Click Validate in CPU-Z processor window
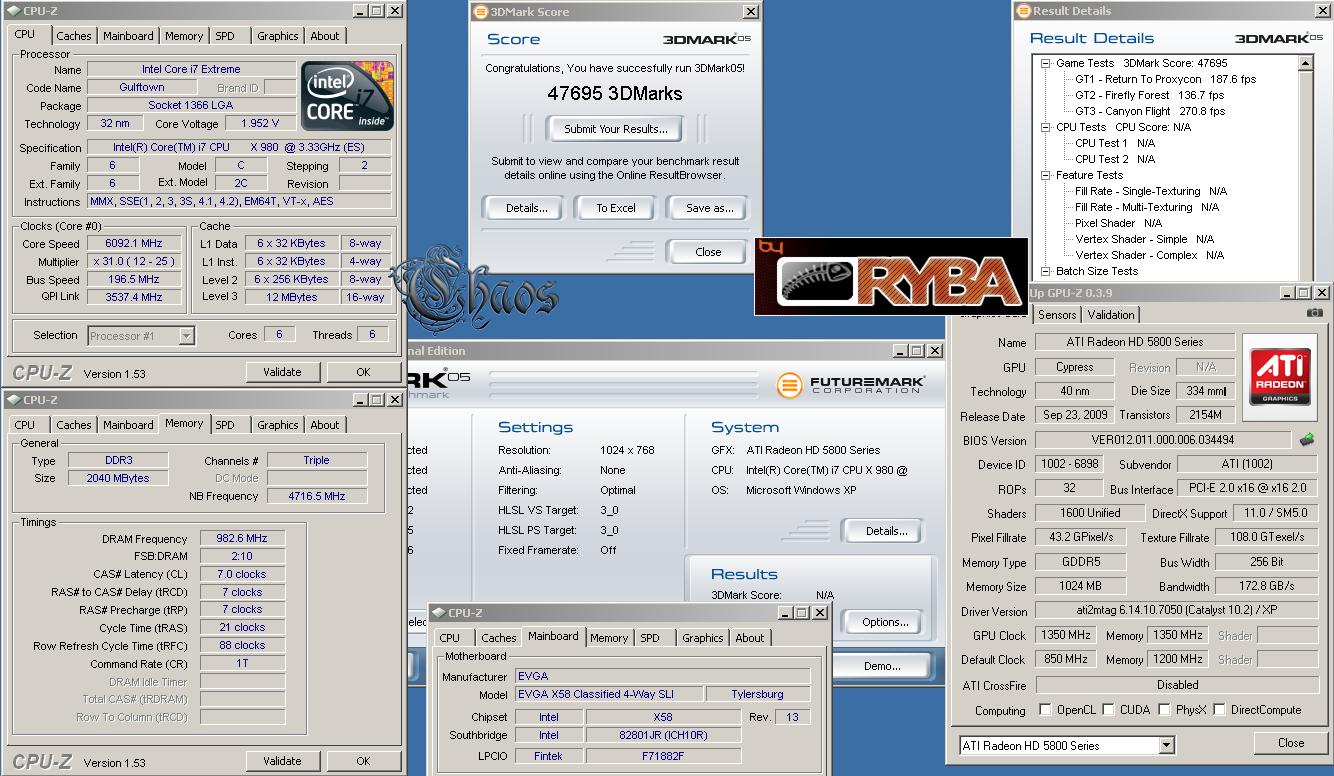Viewport: 1334px width, 776px height. coord(282,372)
